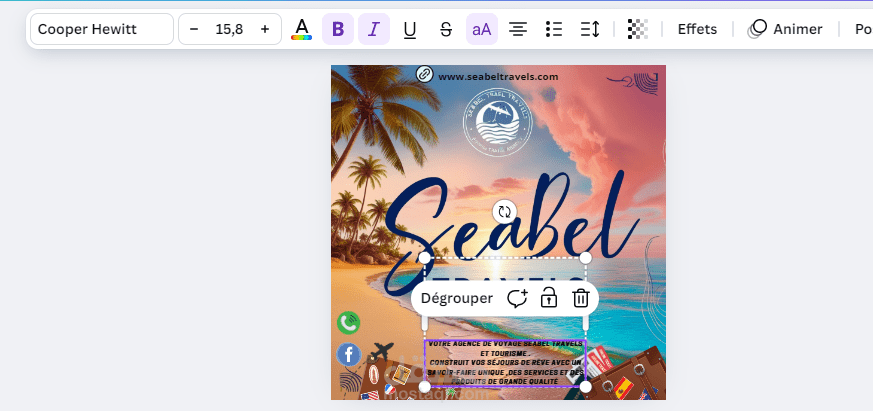
Task: Open the Cooper Hewitt font selector
Action: click(102, 29)
